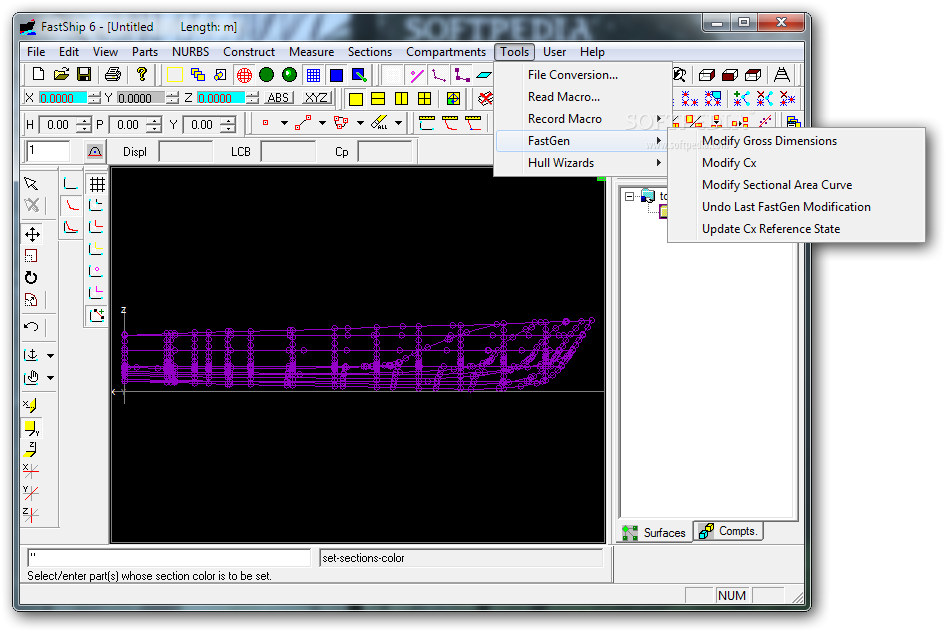Choose Undo Last FastGen Modification
946x632 pixels.
786,207
